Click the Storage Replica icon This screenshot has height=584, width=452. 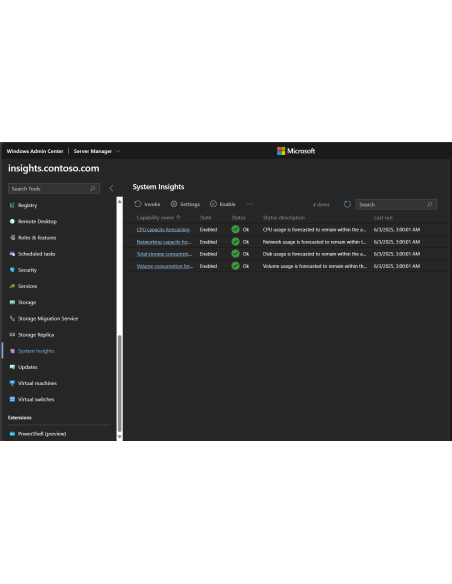coord(12,334)
